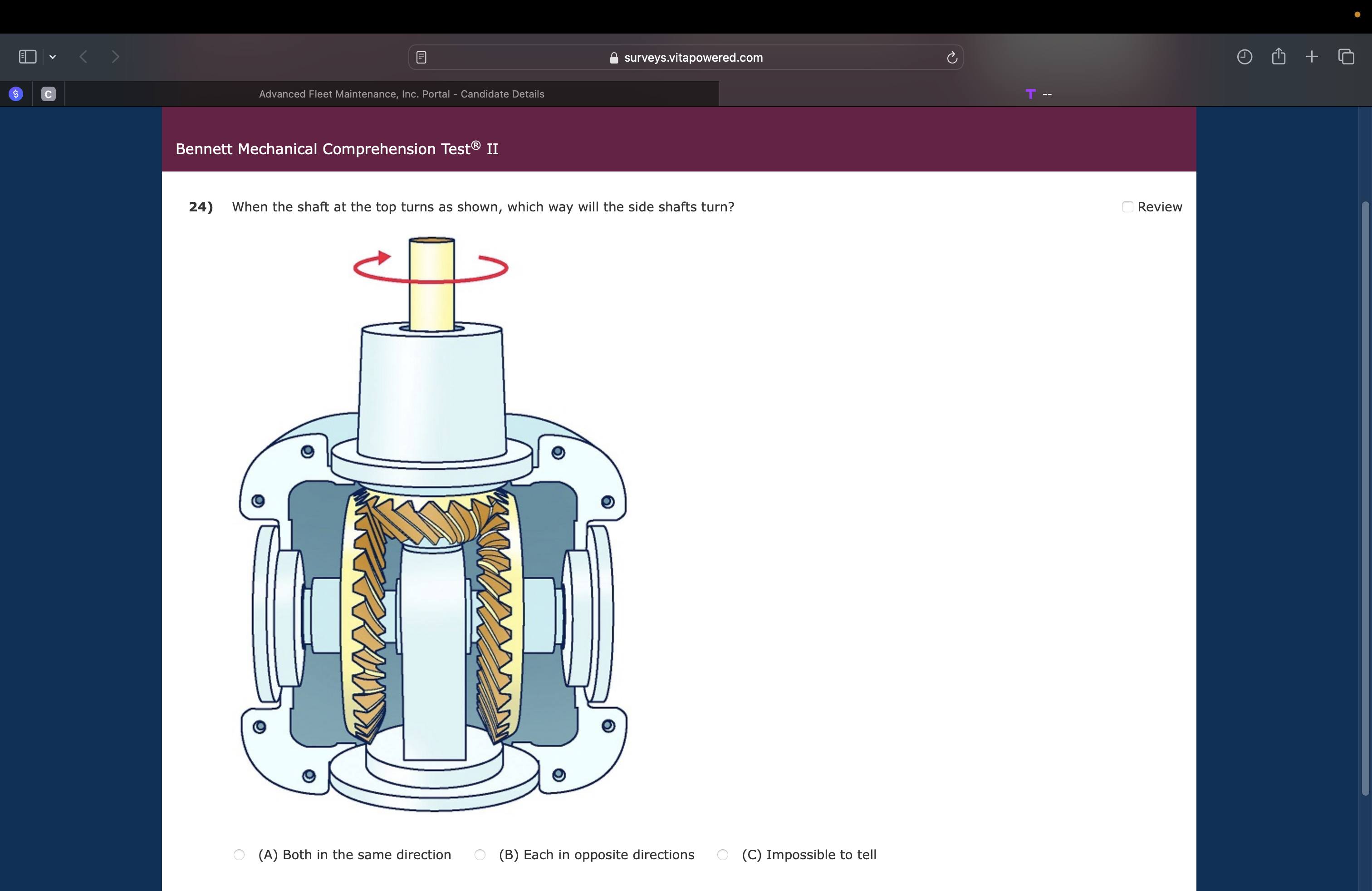Viewport: 1372px width, 891px height.
Task: Show tab overview icon
Action: click(x=1346, y=56)
